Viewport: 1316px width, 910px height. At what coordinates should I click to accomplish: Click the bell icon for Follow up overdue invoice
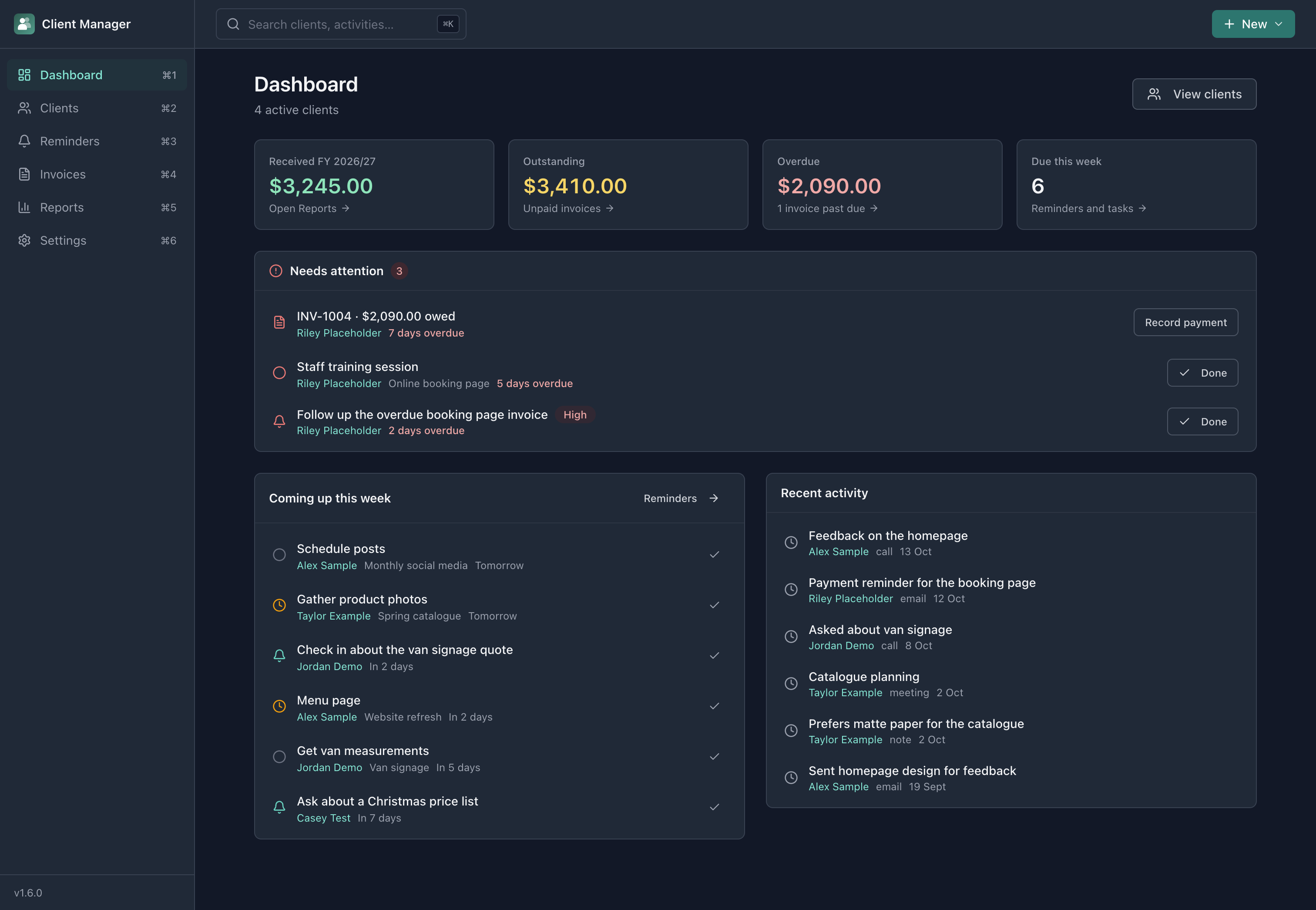pos(279,422)
